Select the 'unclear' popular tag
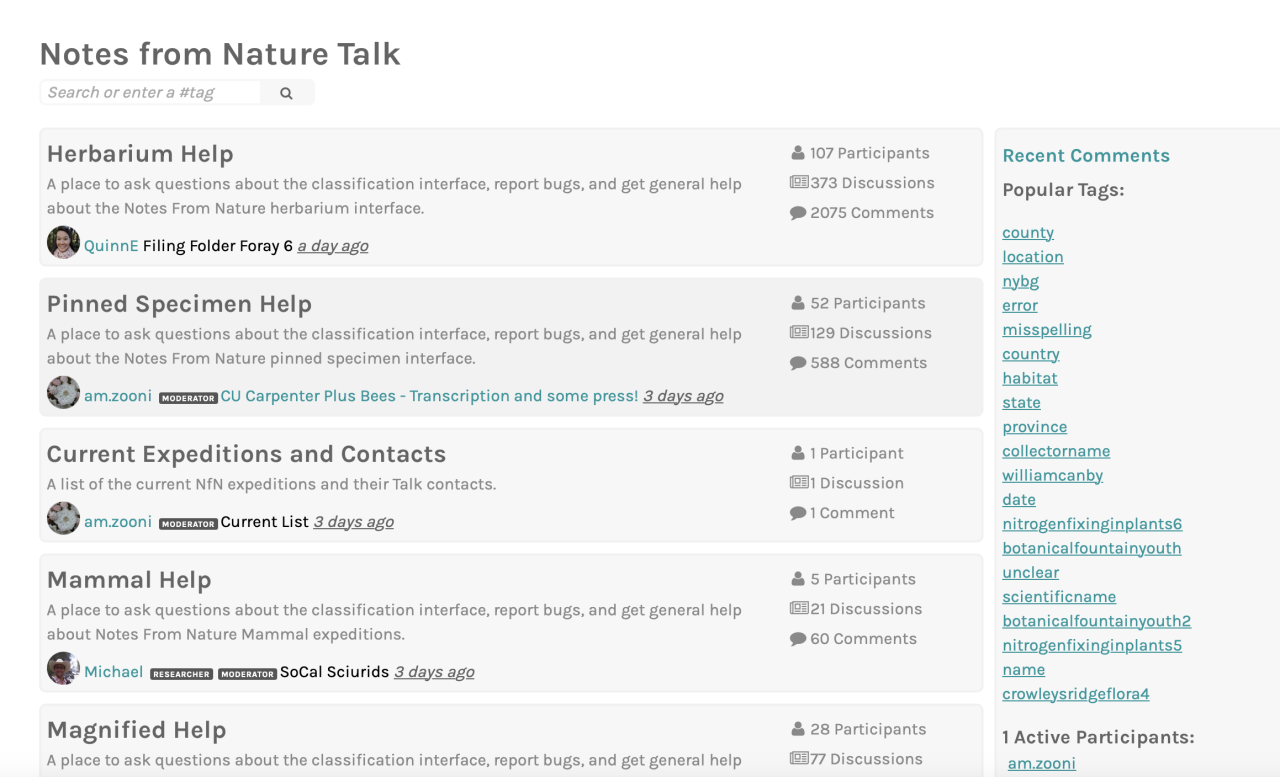Viewport: 1280px width, 777px height. tap(1031, 573)
